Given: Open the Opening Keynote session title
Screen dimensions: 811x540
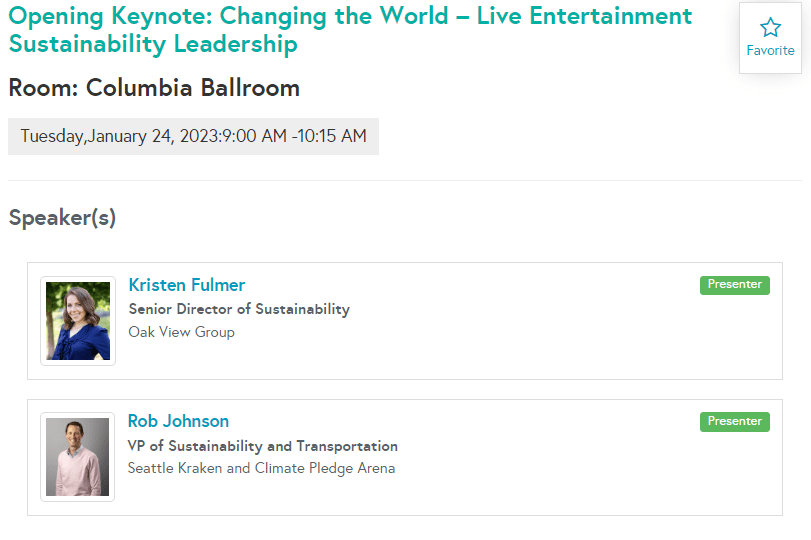Looking at the screenshot, I should pos(350,29).
